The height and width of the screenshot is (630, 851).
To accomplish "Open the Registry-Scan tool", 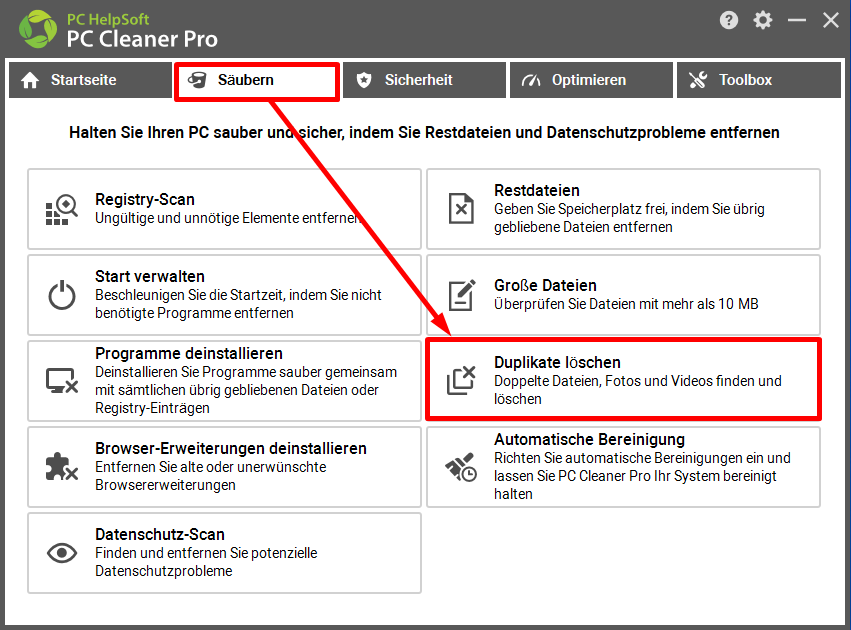I will [x=224, y=209].
